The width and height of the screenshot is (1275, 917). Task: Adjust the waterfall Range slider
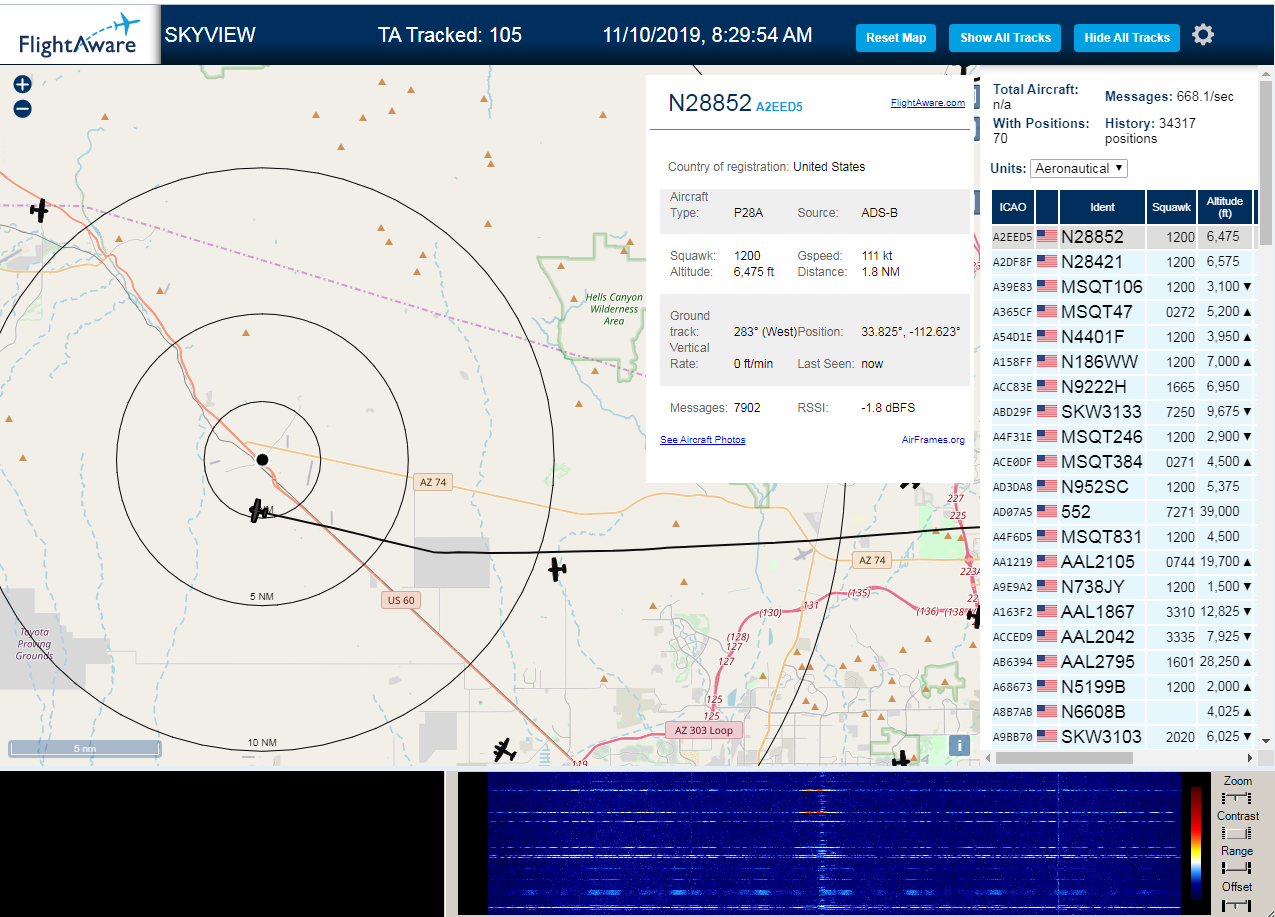(1237, 868)
